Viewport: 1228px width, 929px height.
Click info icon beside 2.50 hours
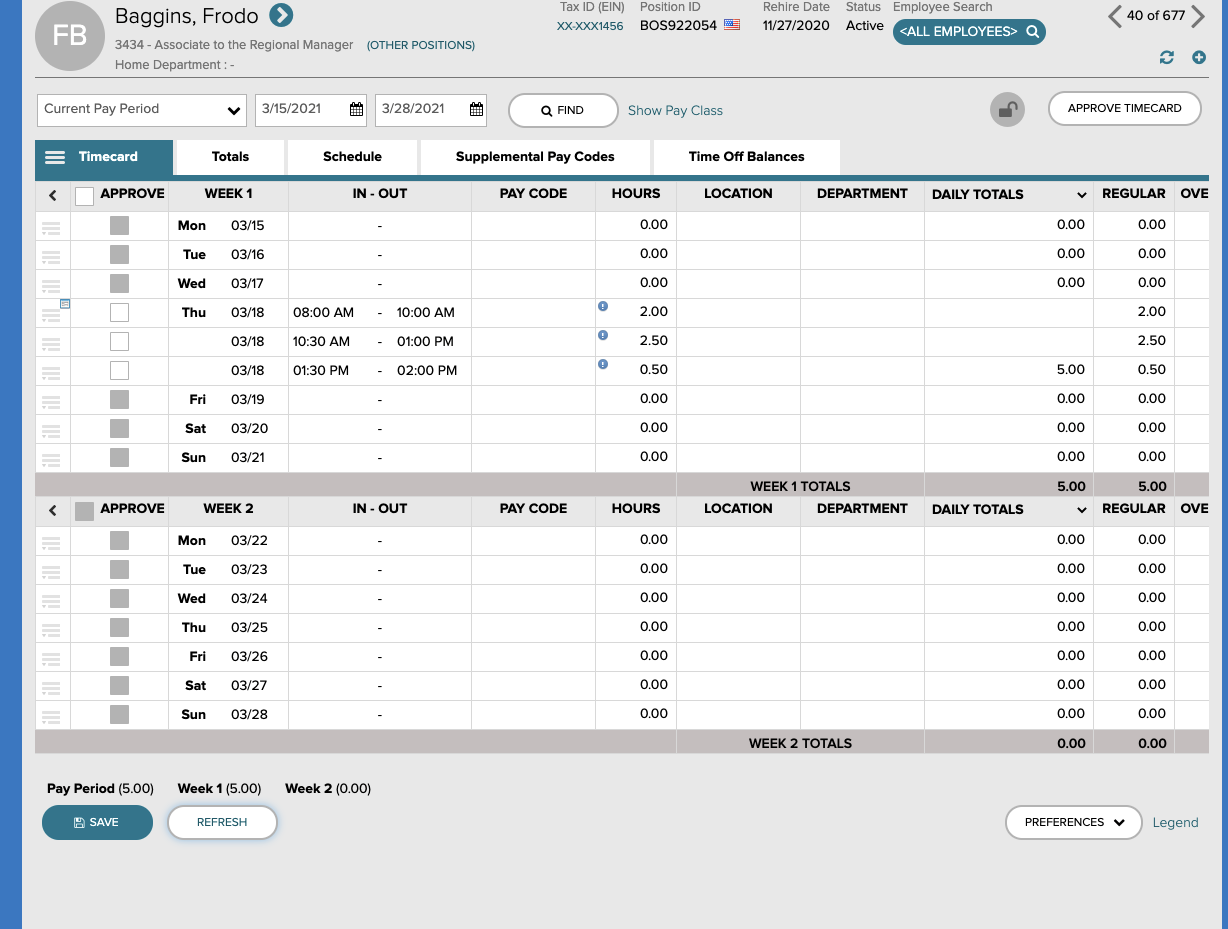[x=603, y=335]
